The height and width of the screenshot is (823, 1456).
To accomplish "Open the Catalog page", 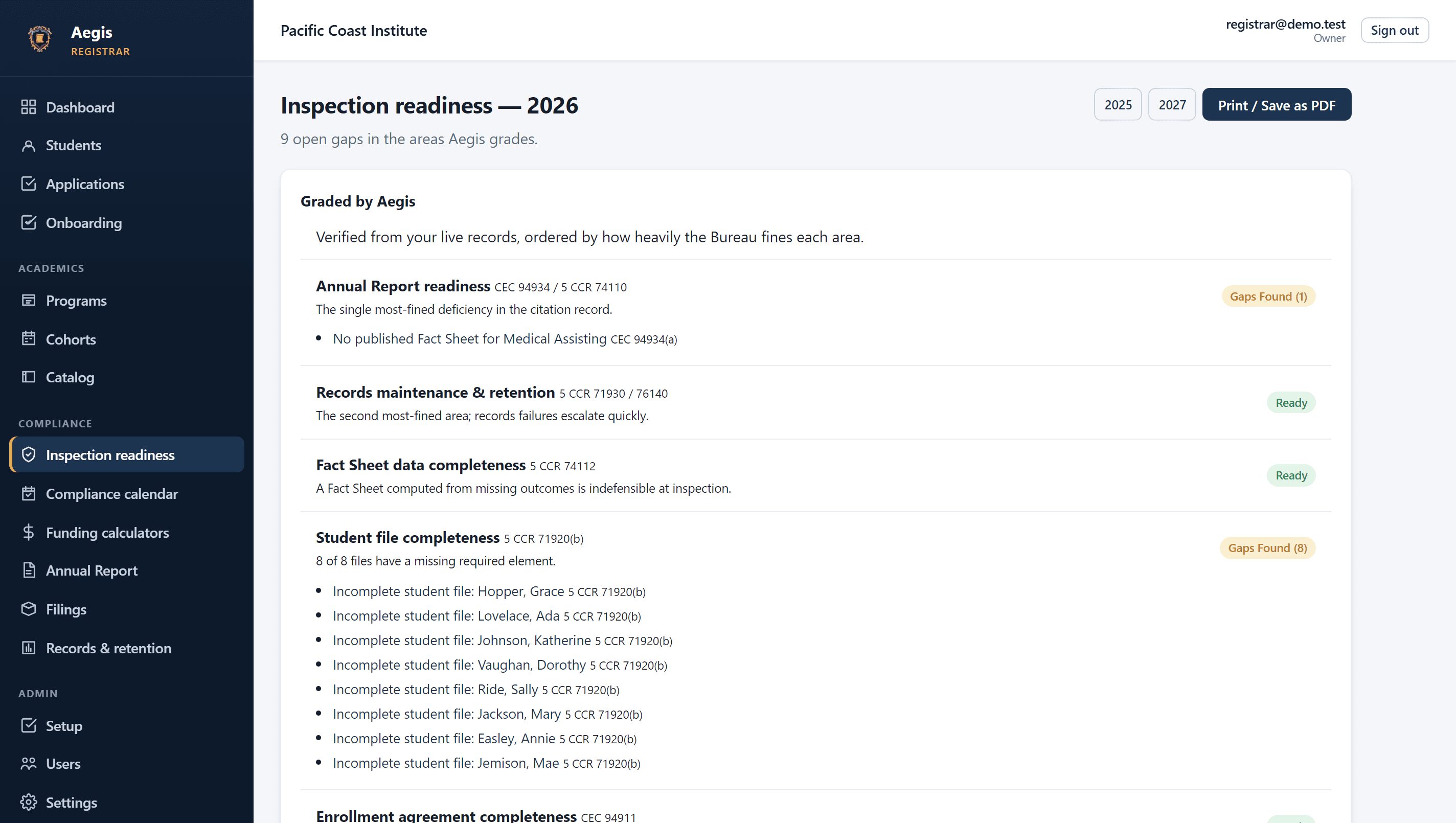I will (x=127, y=377).
